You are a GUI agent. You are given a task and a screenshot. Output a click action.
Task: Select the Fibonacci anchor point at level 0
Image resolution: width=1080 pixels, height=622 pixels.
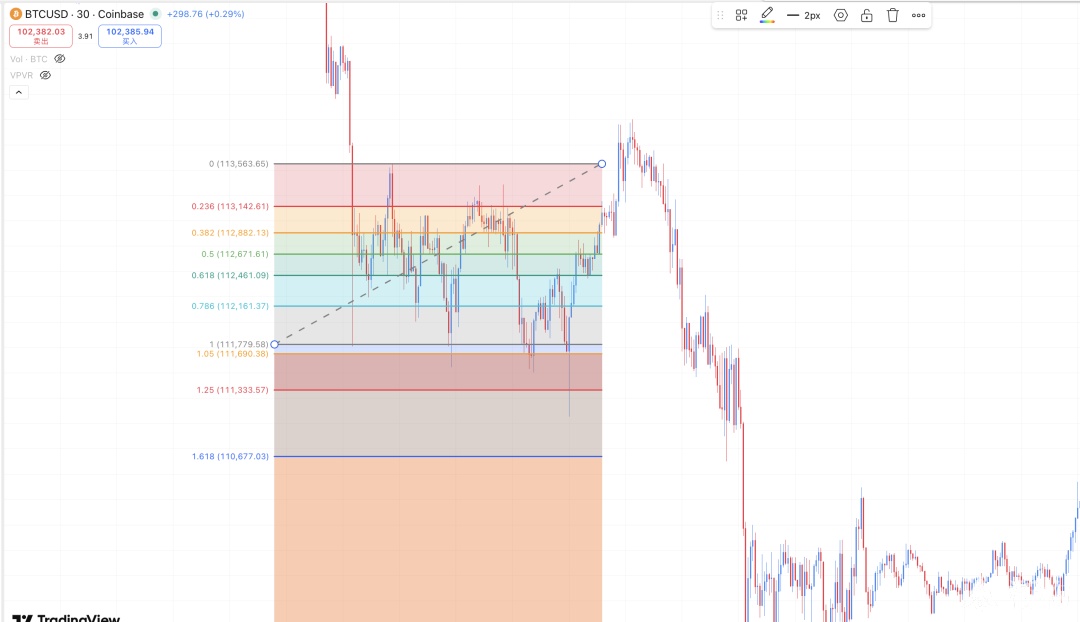pyautogui.click(x=601, y=164)
